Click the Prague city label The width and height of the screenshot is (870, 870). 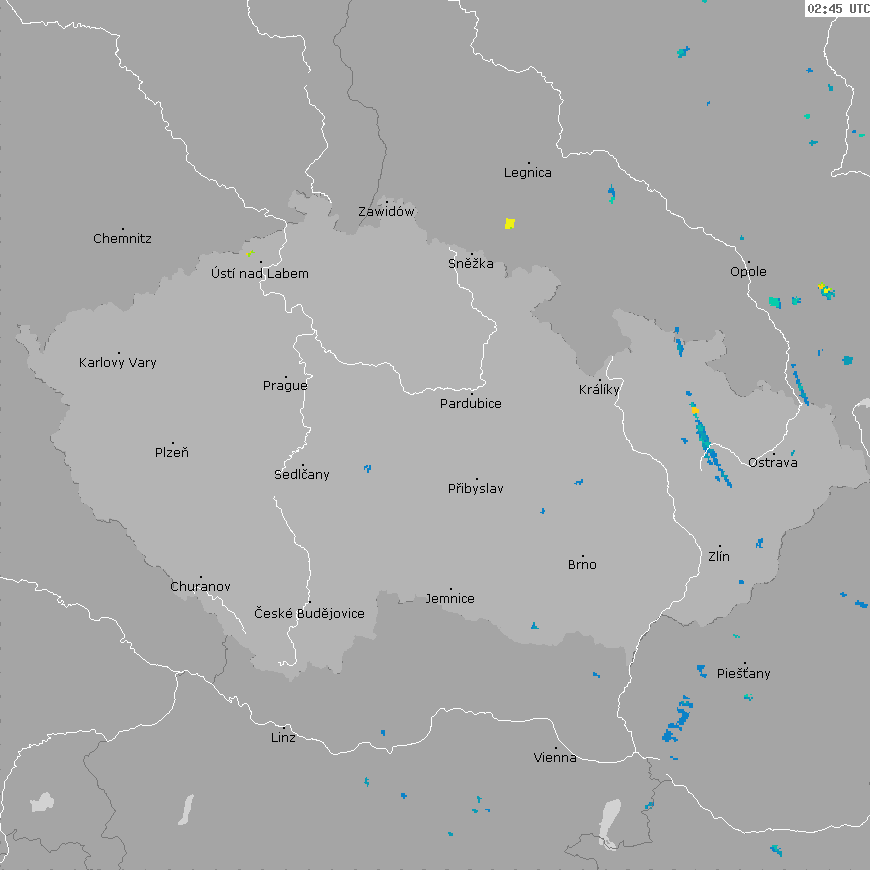[x=285, y=386]
